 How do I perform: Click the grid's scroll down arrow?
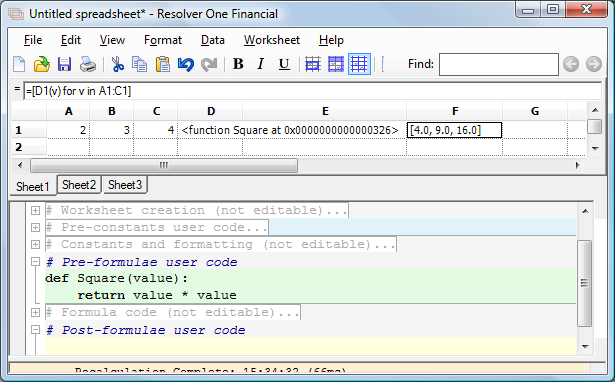tap(595, 149)
